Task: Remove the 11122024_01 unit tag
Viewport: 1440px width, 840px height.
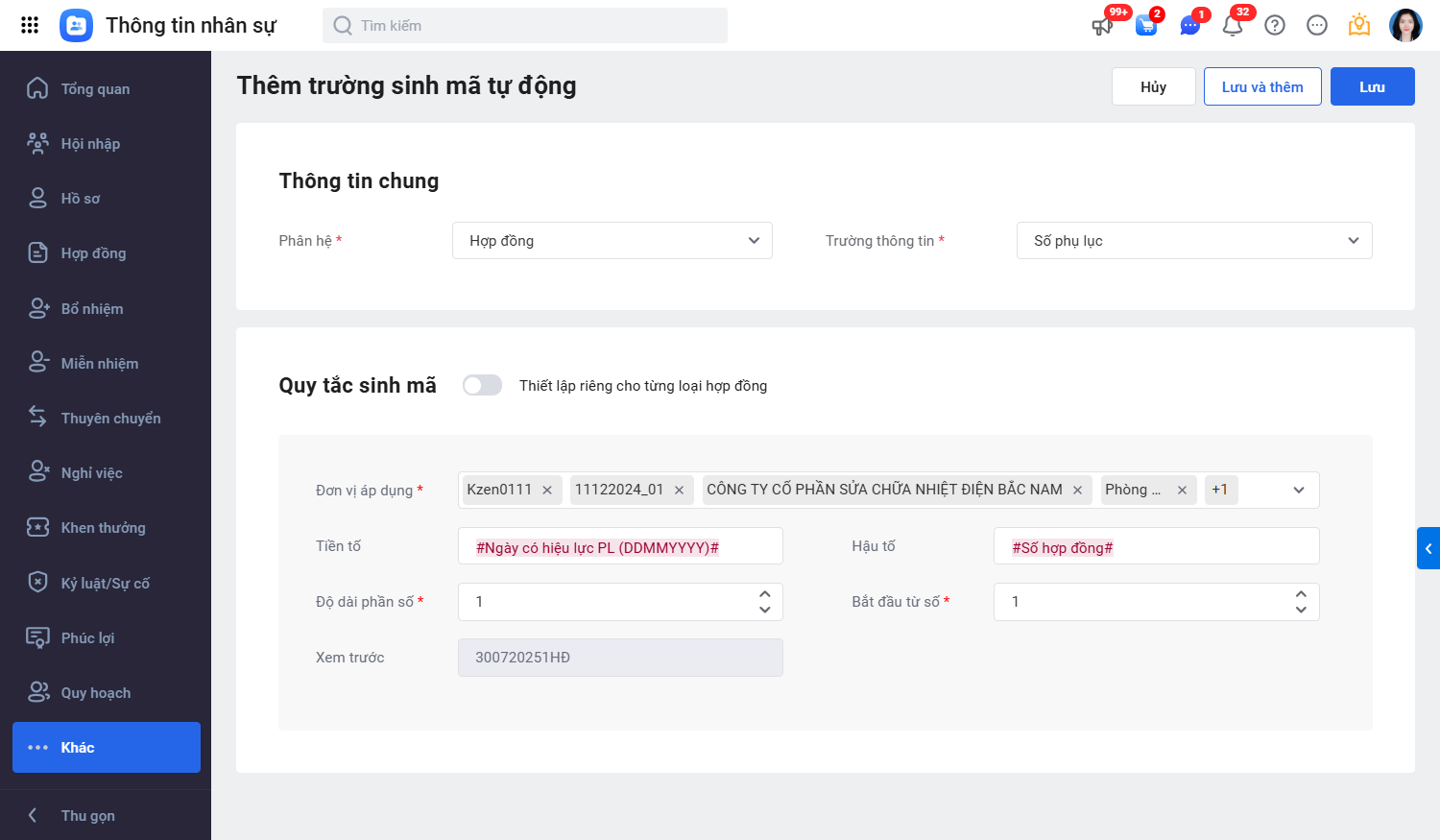Action: tap(679, 491)
